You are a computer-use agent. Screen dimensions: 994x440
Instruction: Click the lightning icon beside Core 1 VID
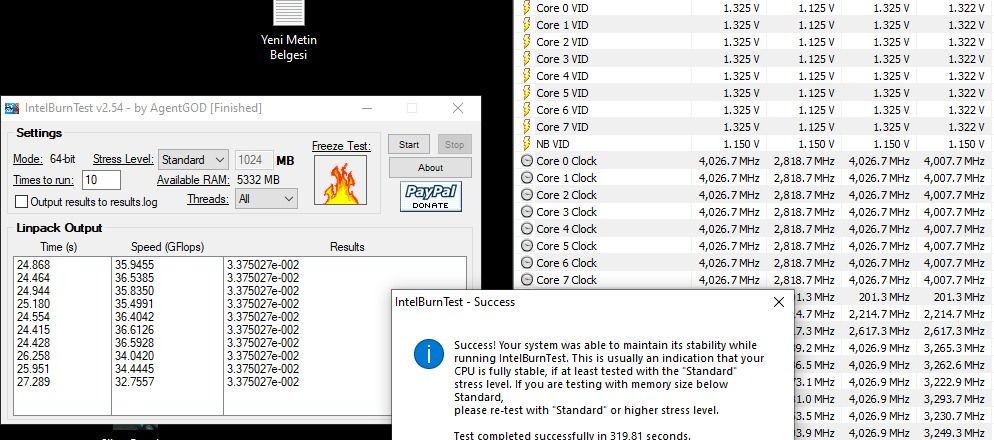[x=526, y=25]
